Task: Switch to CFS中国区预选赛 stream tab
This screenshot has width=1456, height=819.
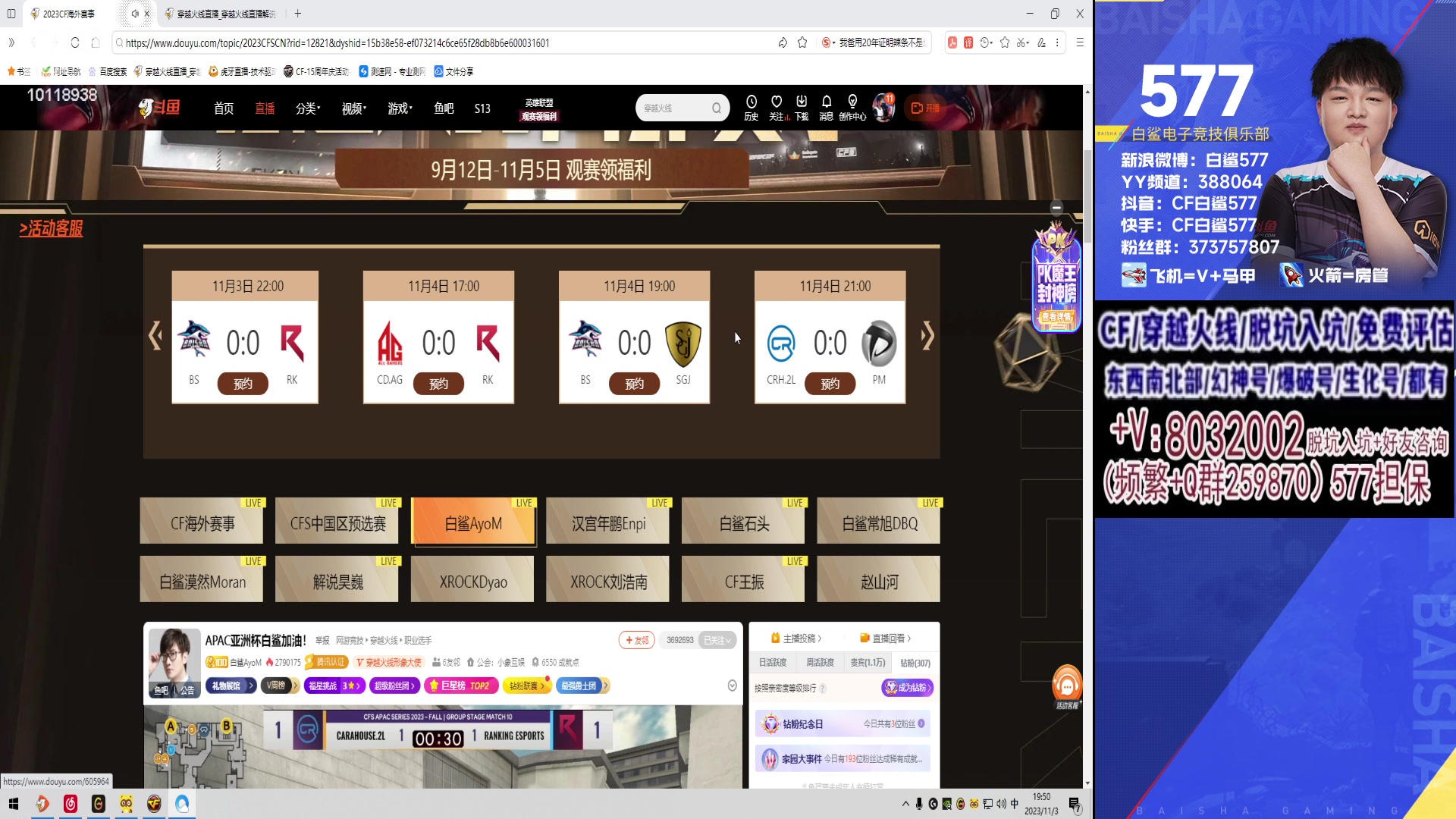Action: coord(337,522)
